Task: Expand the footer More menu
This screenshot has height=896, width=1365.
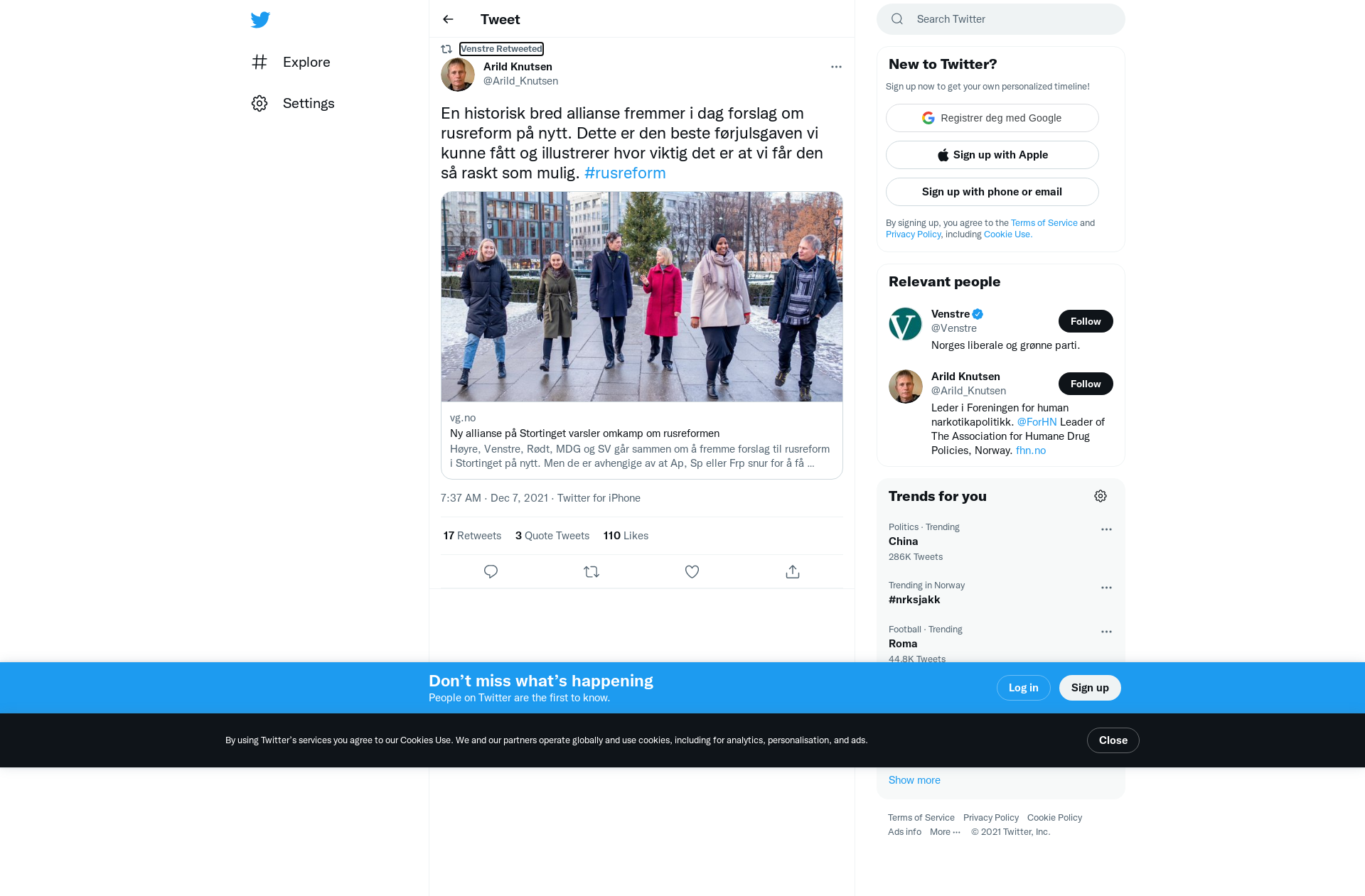Action: coord(946,832)
